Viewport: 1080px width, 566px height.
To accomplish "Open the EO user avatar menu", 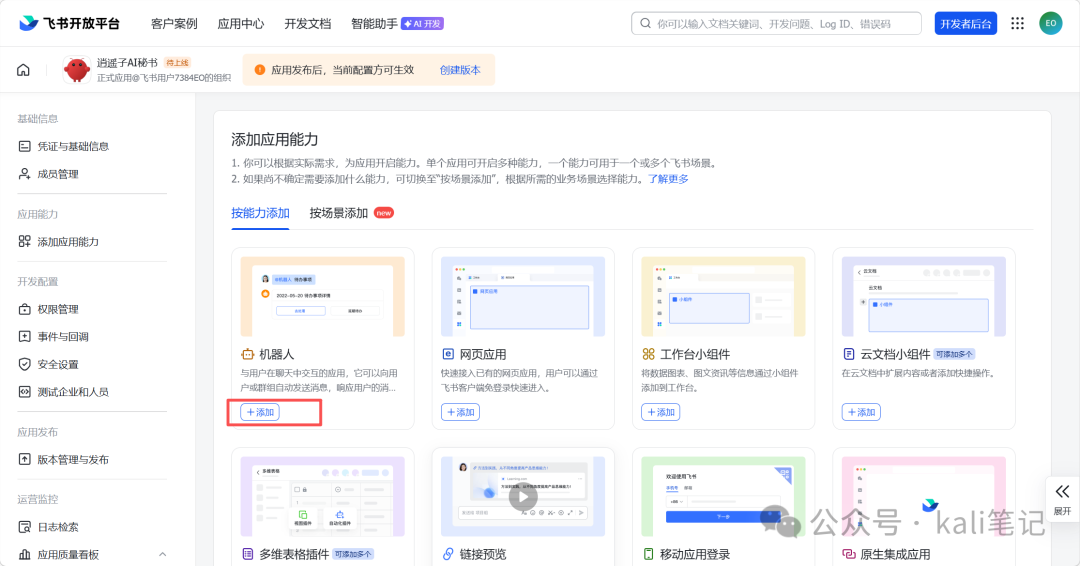I will pyautogui.click(x=1050, y=23).
